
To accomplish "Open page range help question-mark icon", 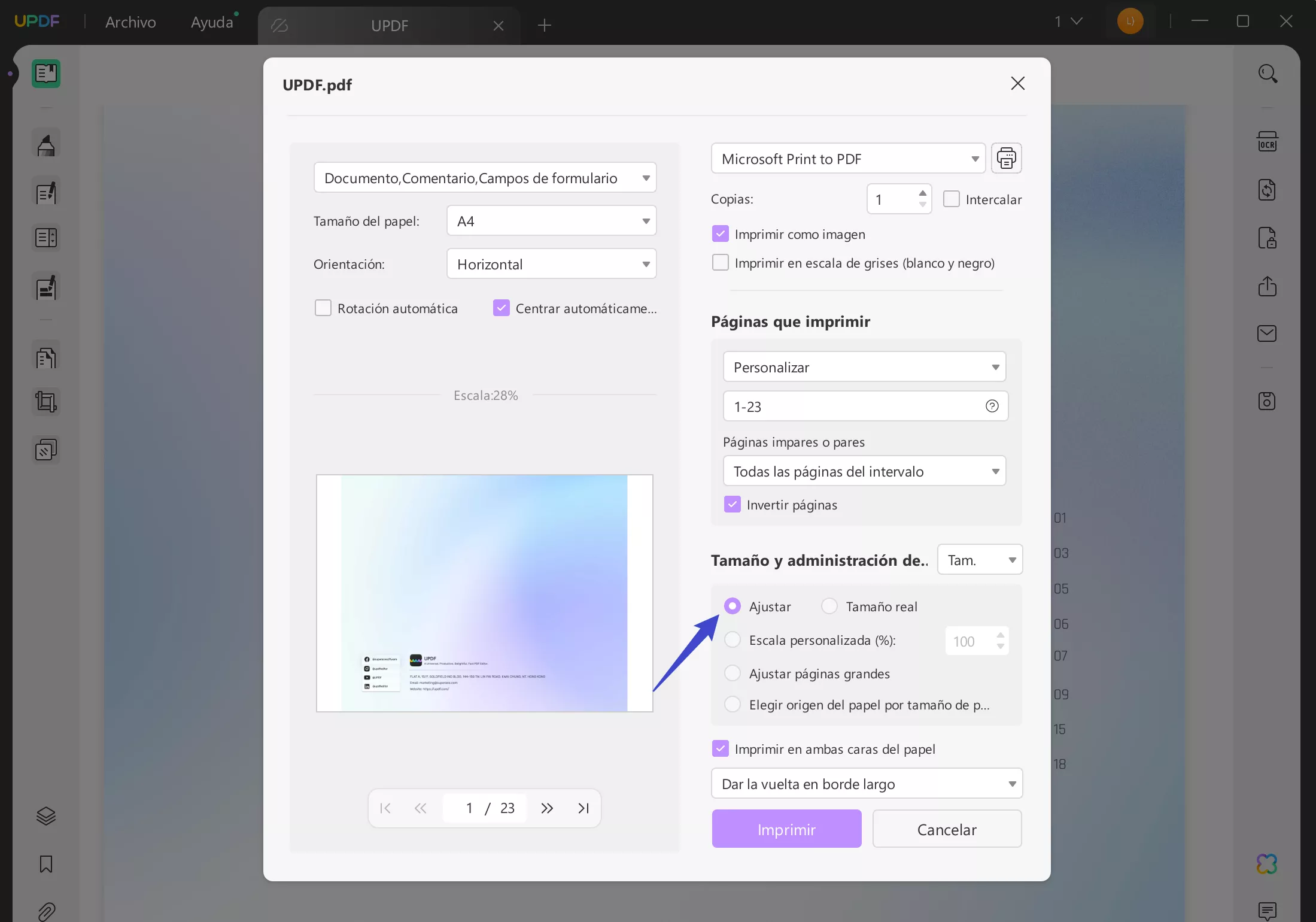I will (992, 406).
